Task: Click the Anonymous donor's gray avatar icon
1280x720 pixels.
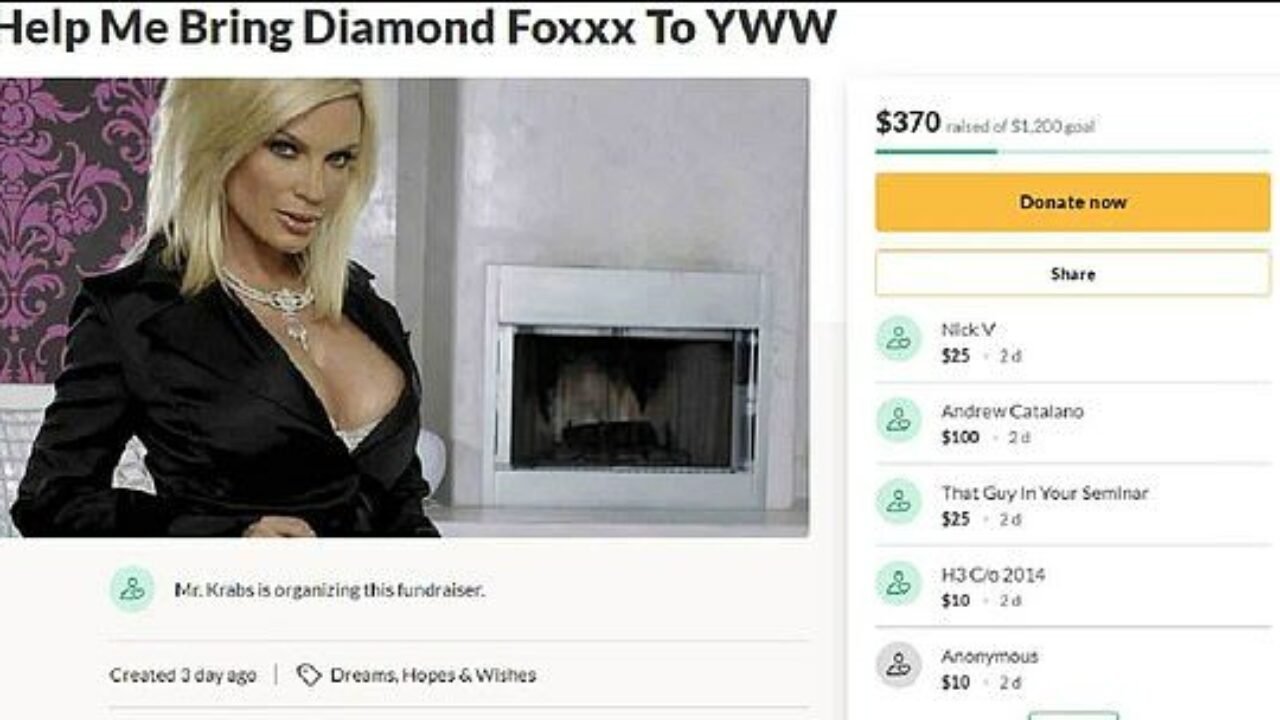Action: [x=898, y=666]
